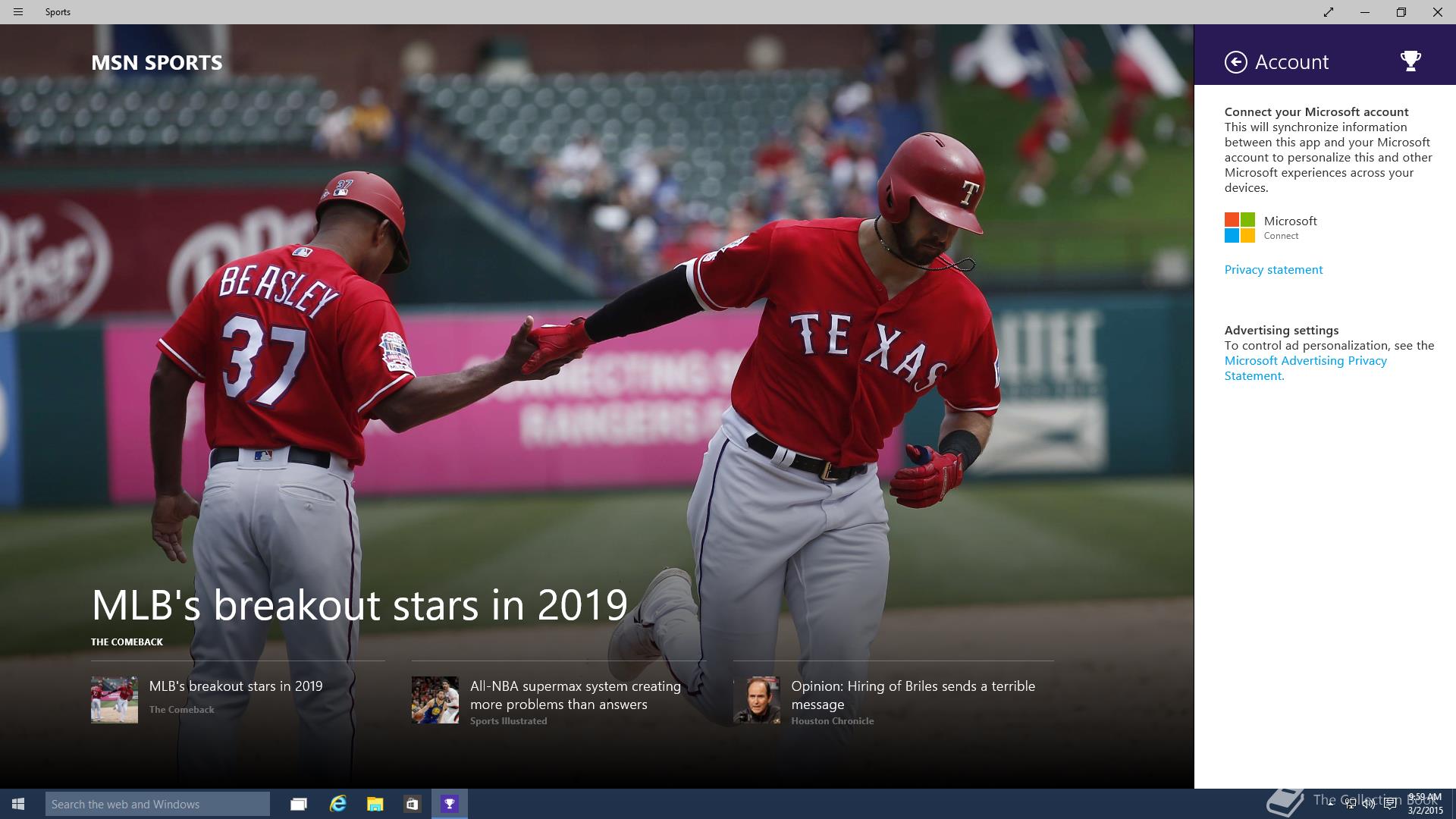Image resolution: width=1456 pixels, height=819 pixels.
Task: Open the hamburger menu in title bar
Action: coord(18,12)
